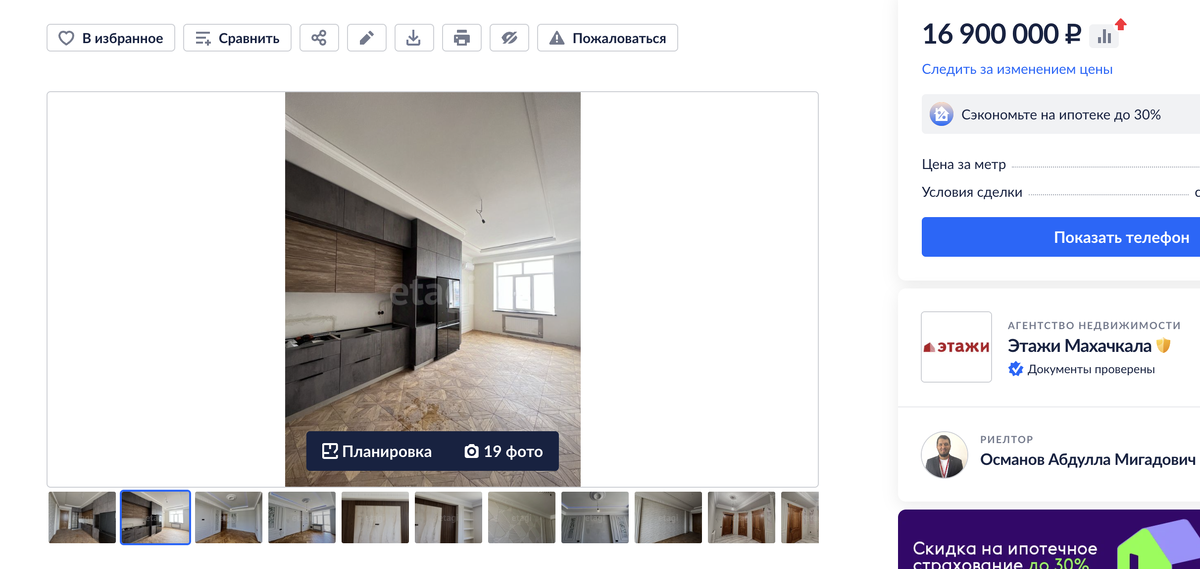Report listing via Пожаловаться button
Screen dimensions: 1200x569
(608, 38)
